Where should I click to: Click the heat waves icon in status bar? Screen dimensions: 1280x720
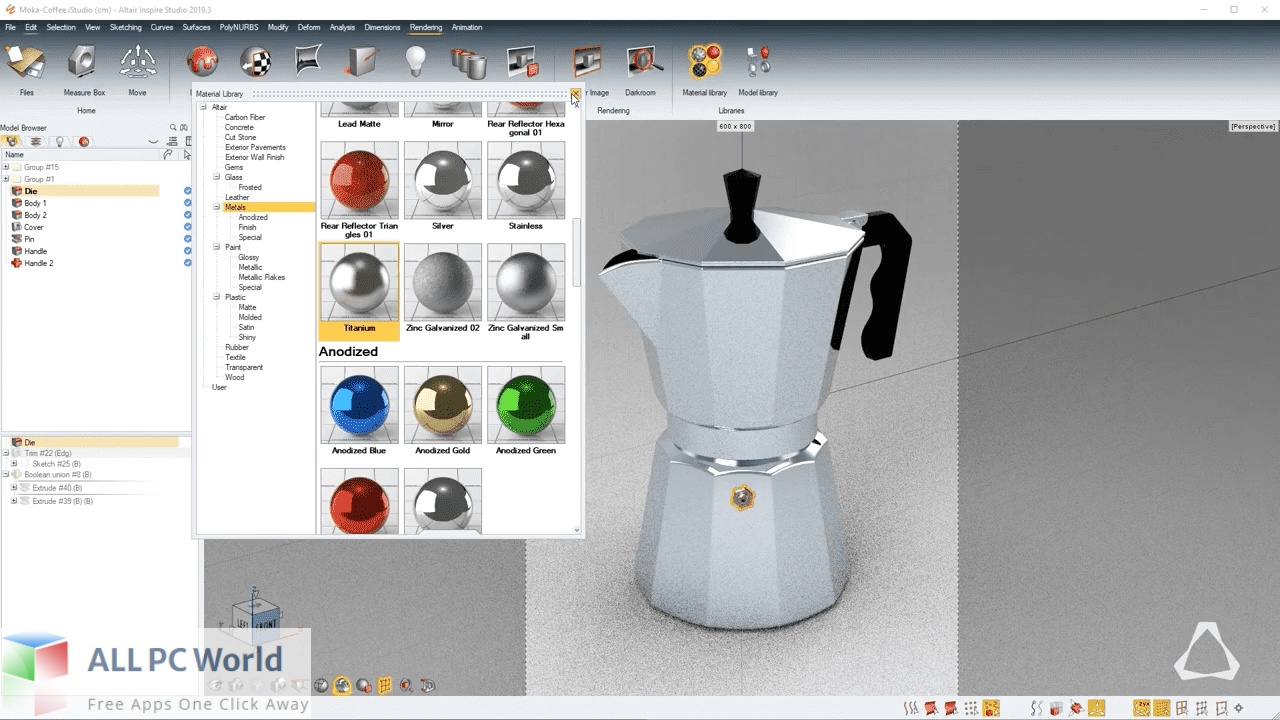pyautogui.click(x=911, y=708)
